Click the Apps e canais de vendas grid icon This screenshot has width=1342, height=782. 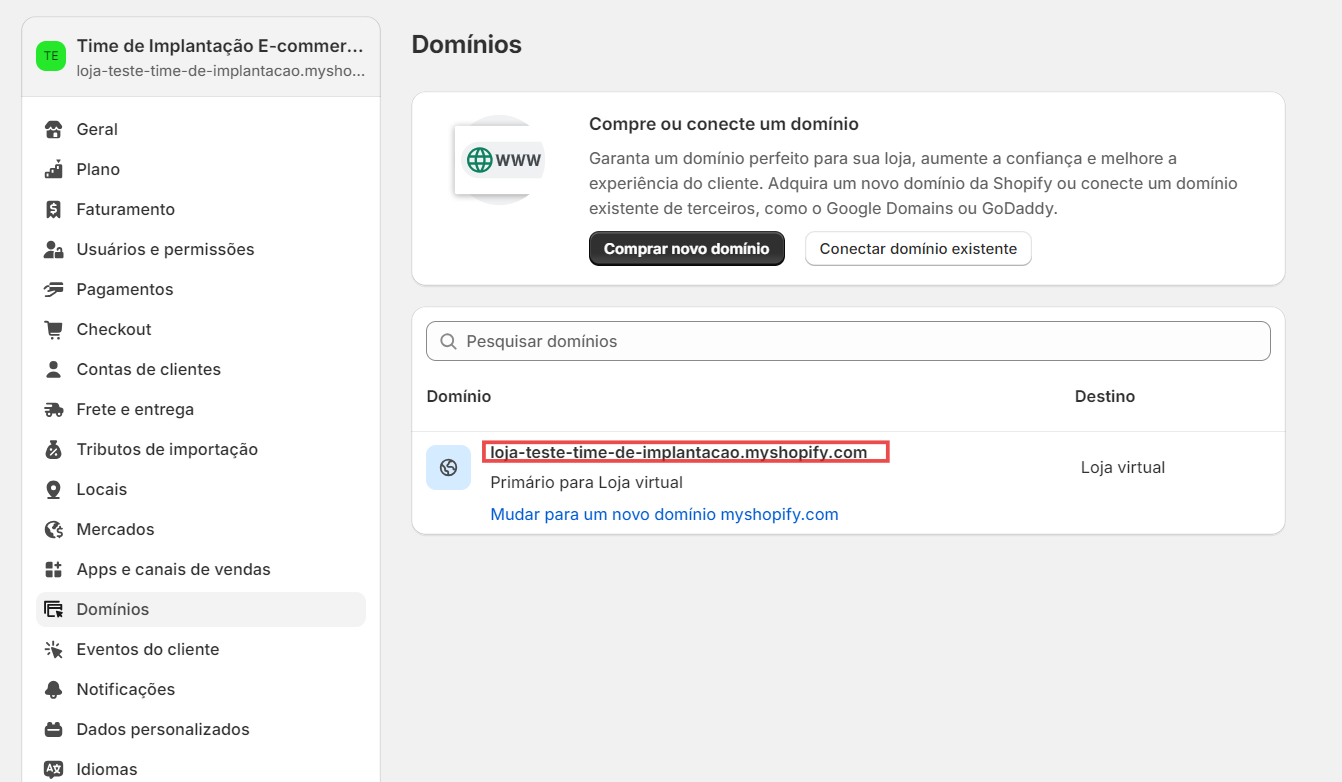(x=54, y=570)
